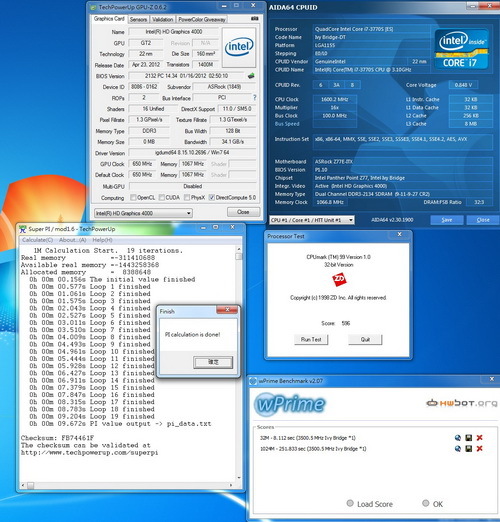The image size is (500, 522).
Task: Click the Super PI scroll down arrow
Action: coord(239,478)
